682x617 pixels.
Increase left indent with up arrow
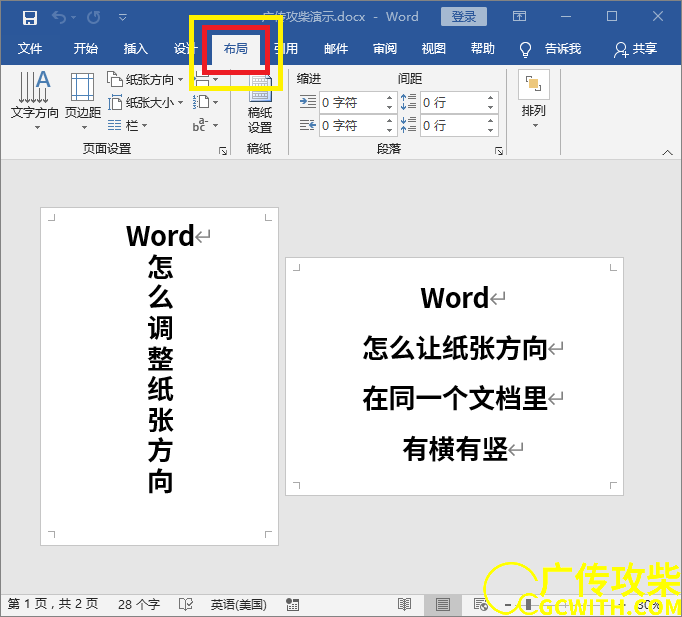(x=390, y=97)
